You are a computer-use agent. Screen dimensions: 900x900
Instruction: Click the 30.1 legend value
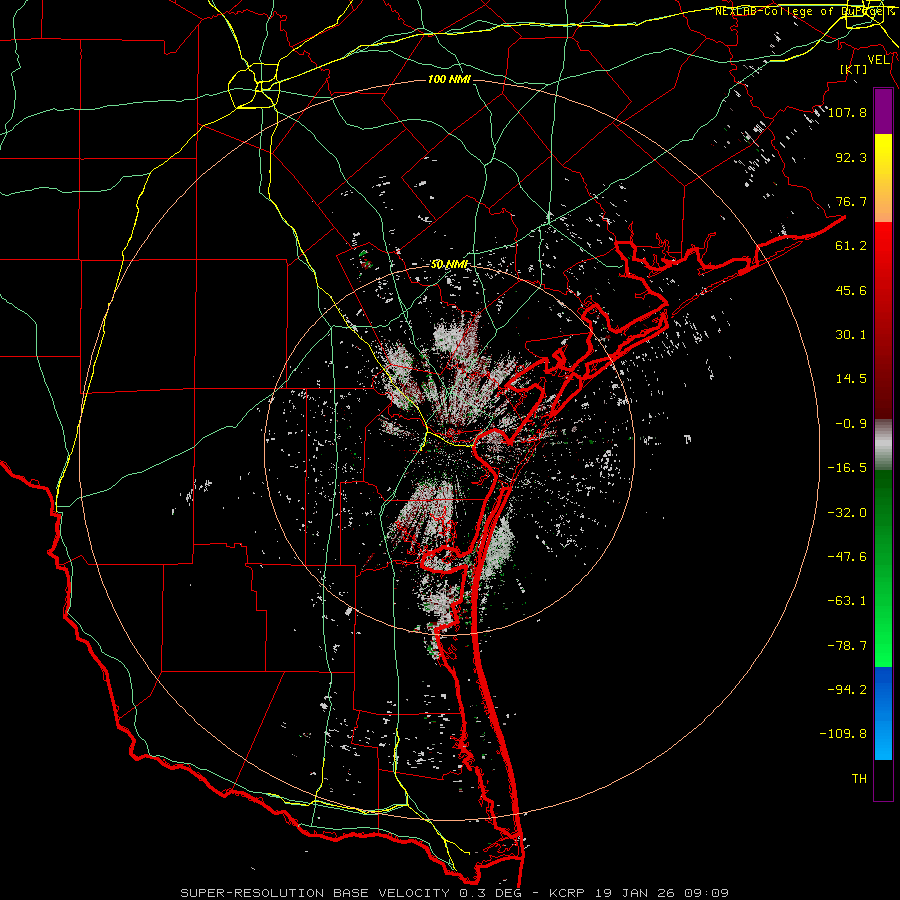851,335
